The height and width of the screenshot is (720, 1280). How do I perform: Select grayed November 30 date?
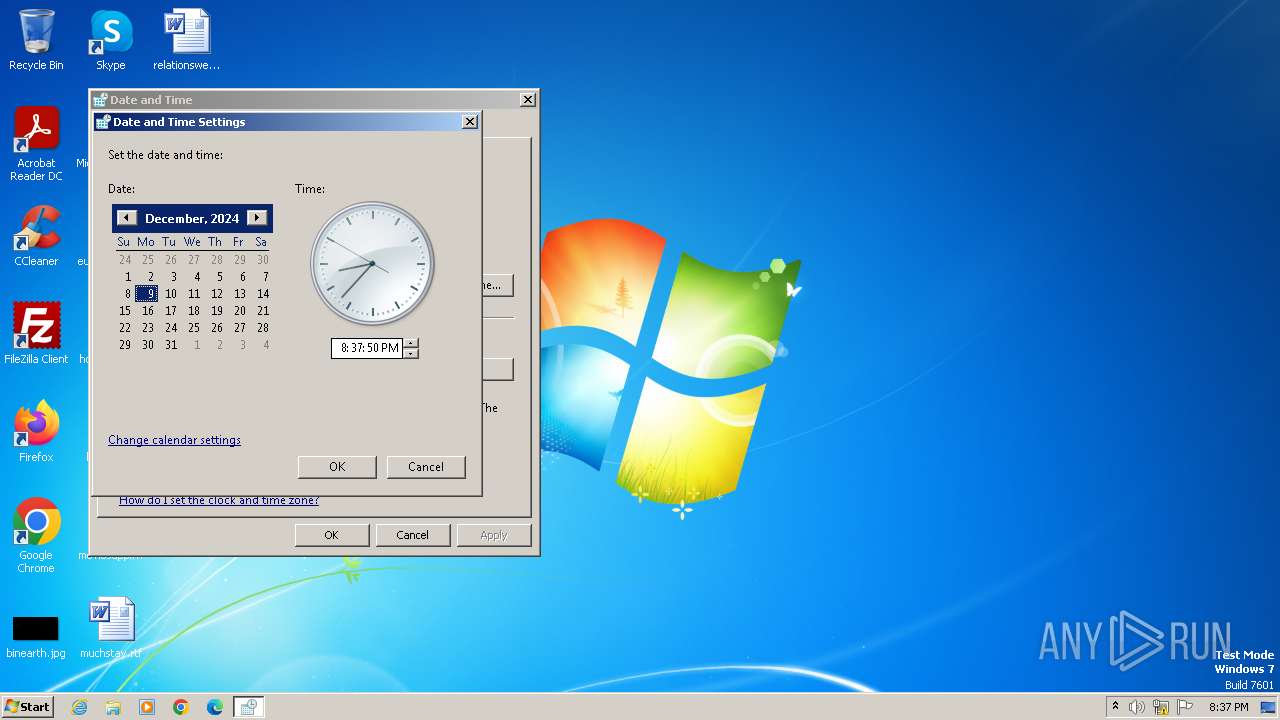(263, 260)
